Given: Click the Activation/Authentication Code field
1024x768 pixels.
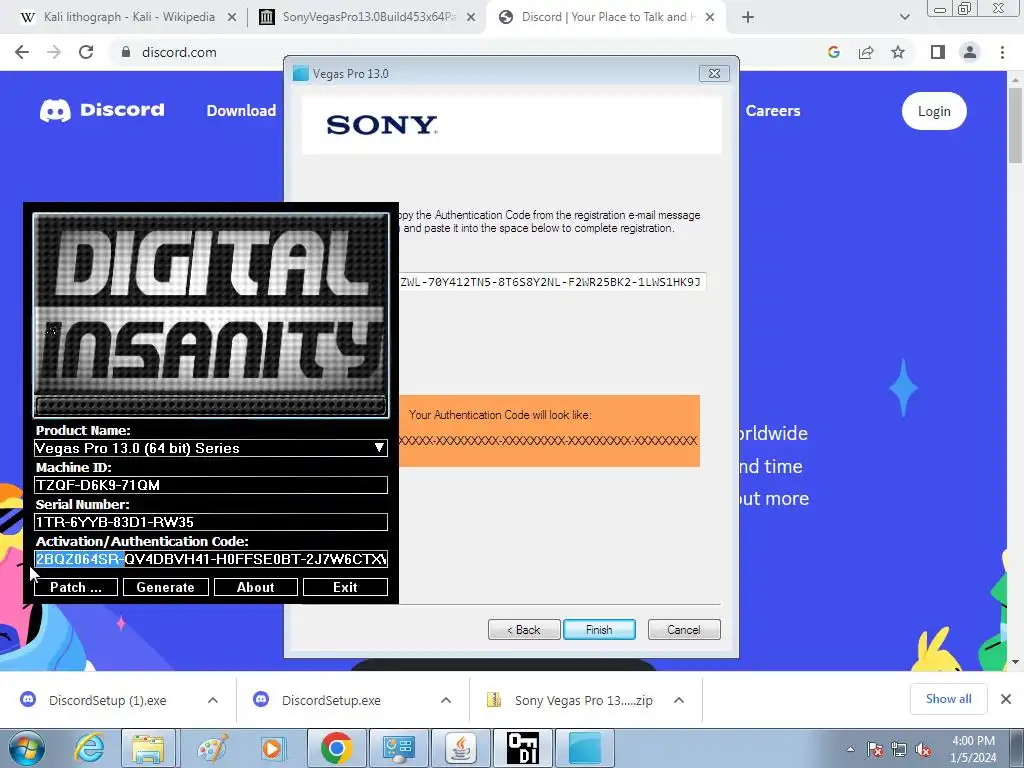Looking at the screenshot, I should pos(210,559).
